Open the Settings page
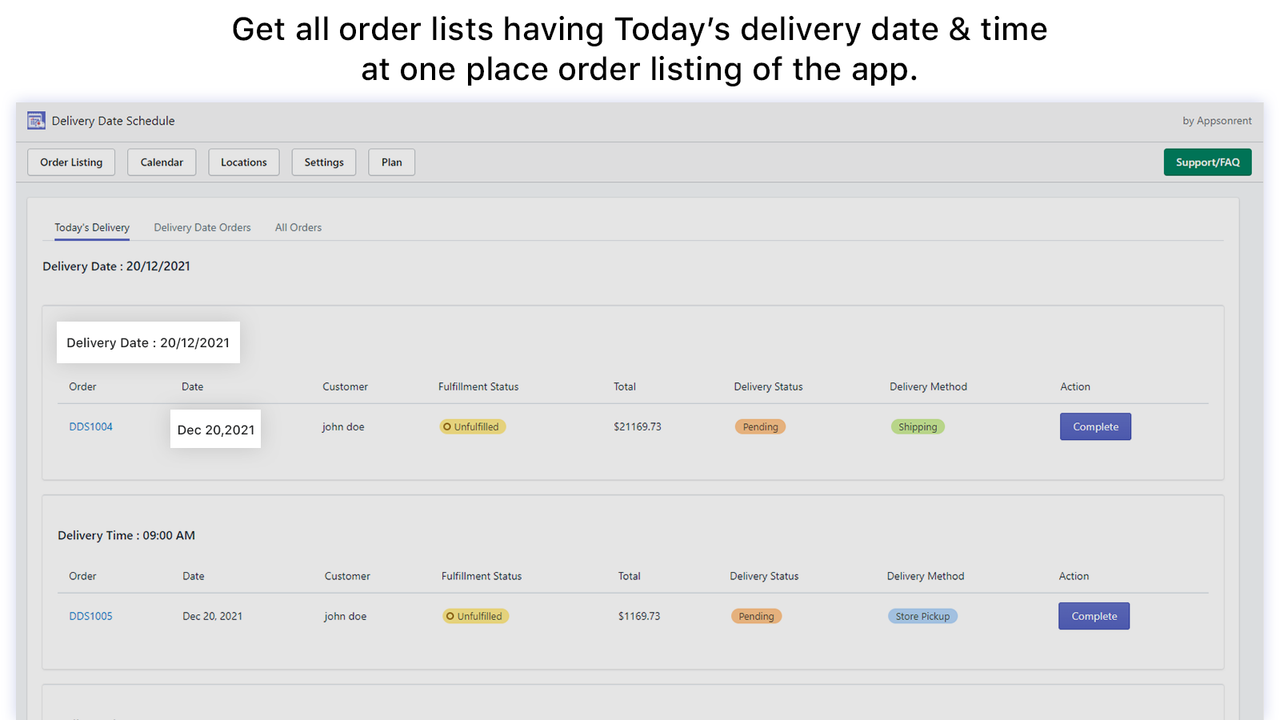Viewport: 1280px width, 720px height. [324, 162]
